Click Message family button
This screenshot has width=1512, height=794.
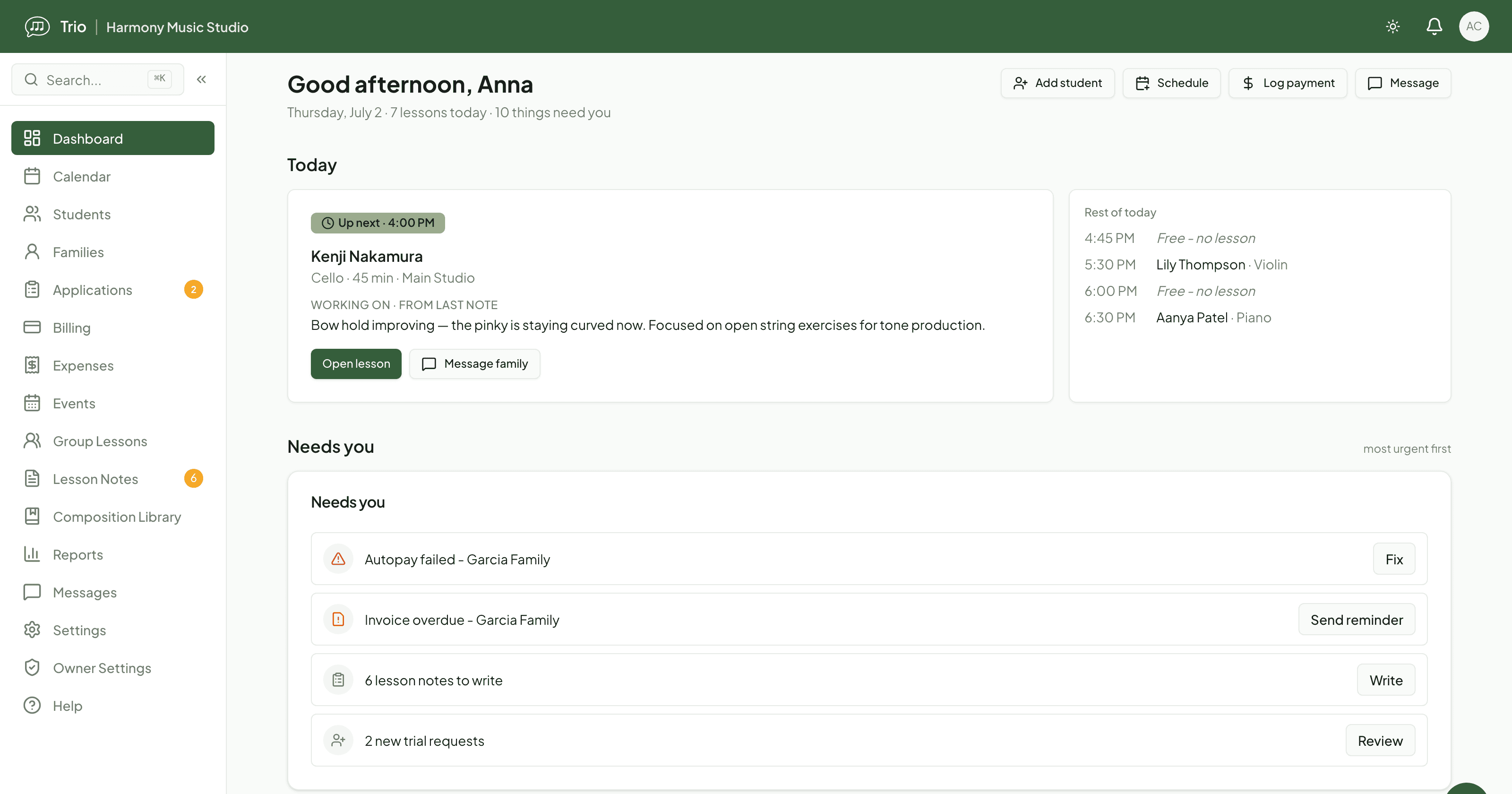tap(475, 363)
